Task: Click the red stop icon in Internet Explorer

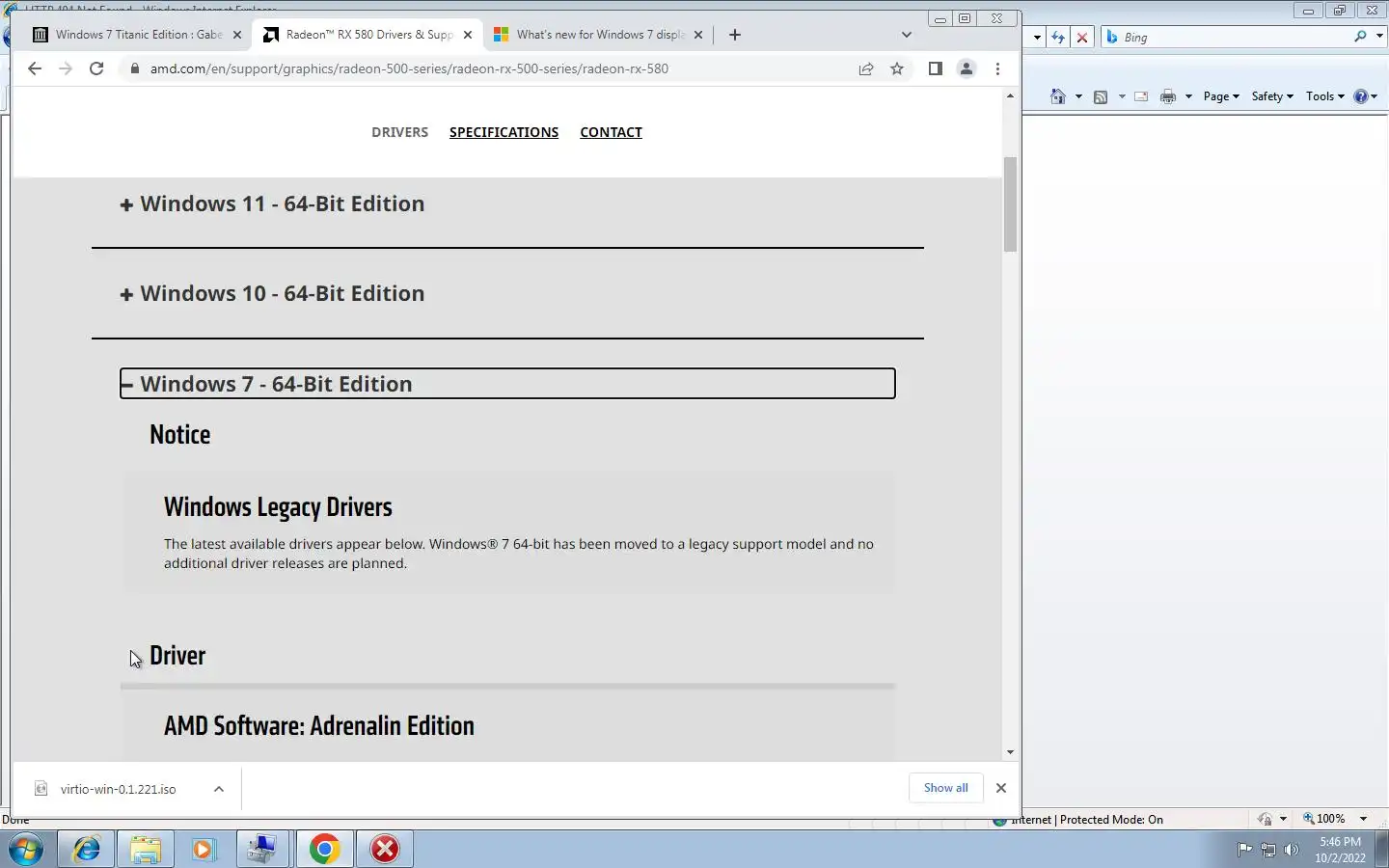Action: (x=1082, y=38)
